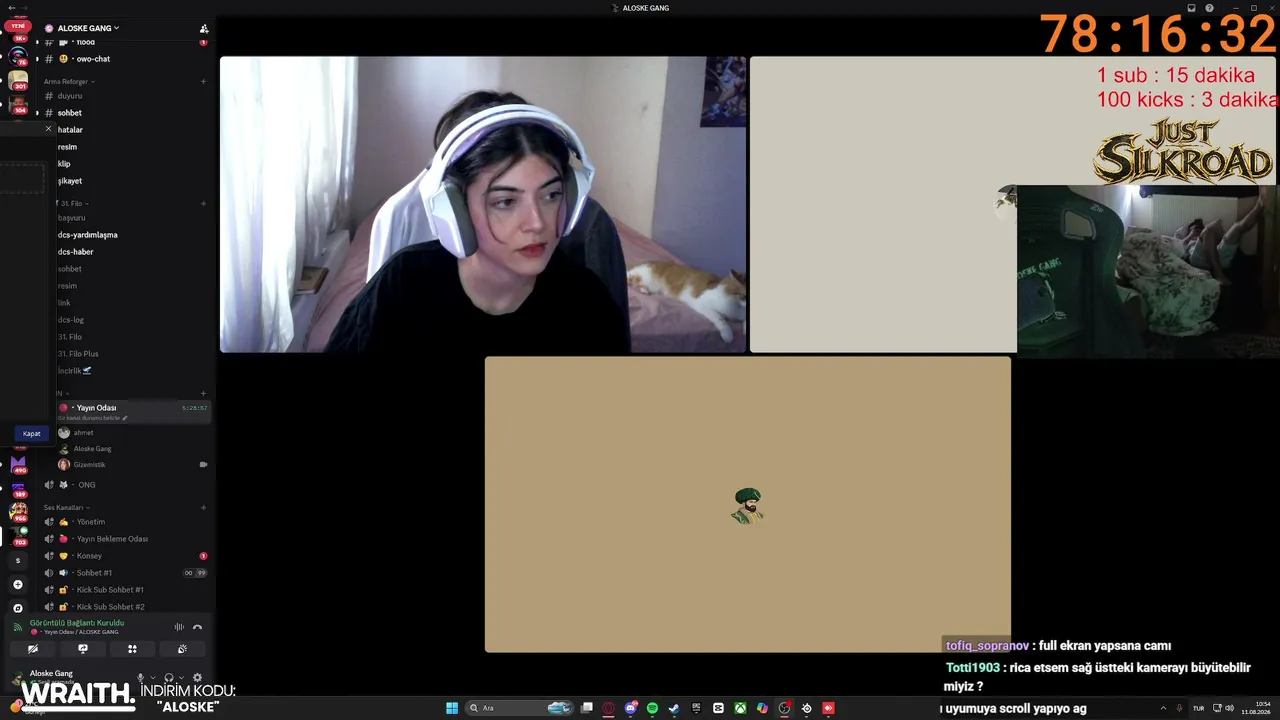
Task: Click Gizemistik's camera icon
Action: [x=203, y=465]
